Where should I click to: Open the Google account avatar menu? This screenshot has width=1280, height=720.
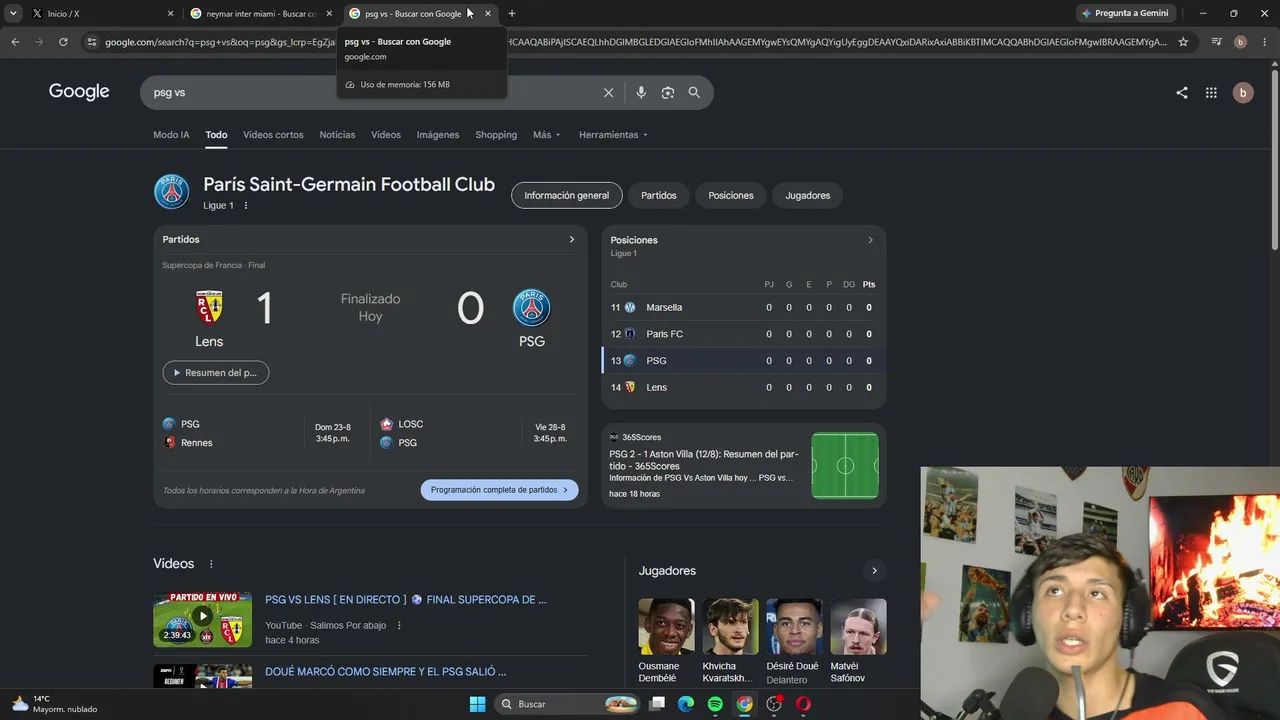pos(1243,92)
